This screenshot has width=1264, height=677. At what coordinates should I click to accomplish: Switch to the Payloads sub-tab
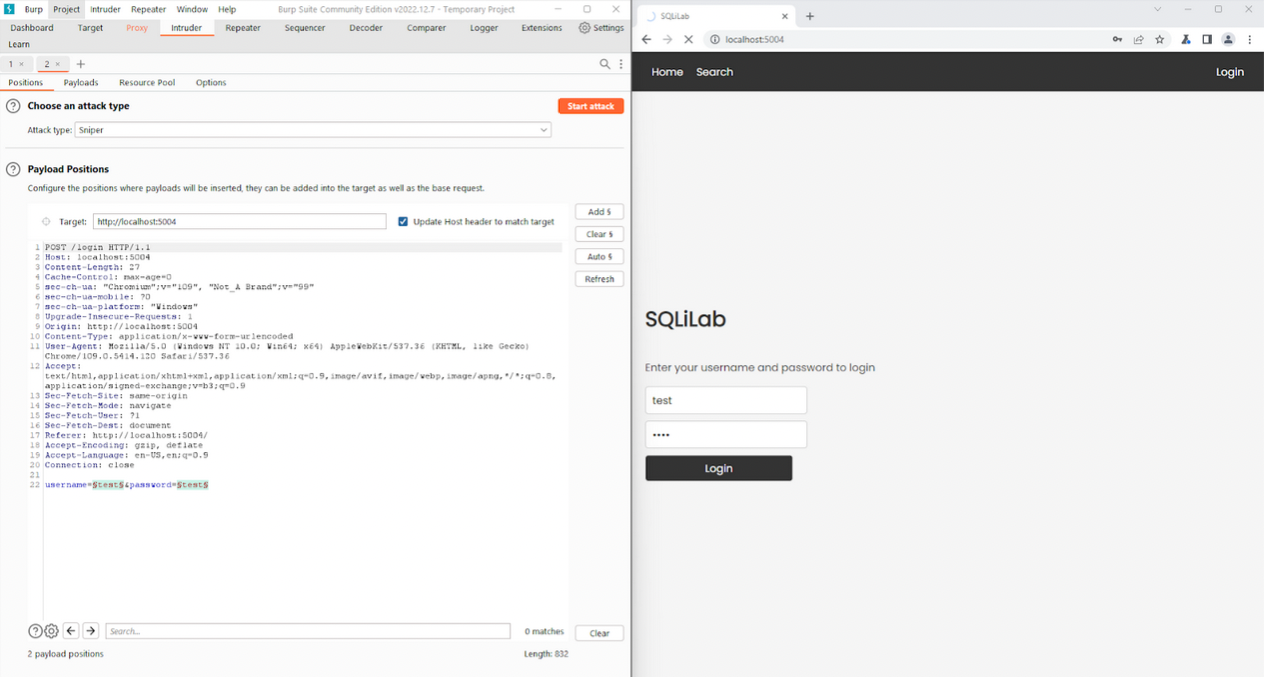81,83
